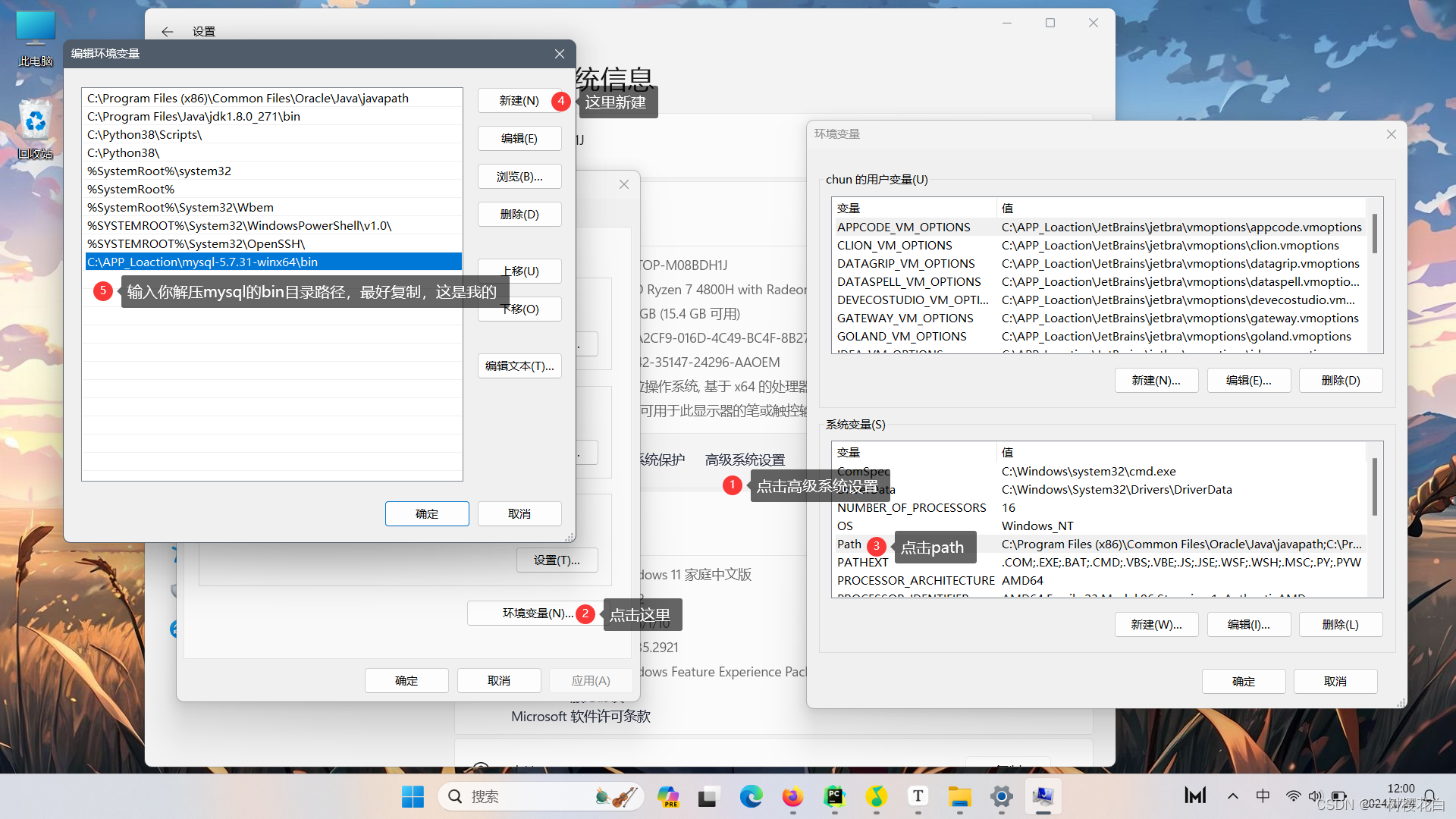Go back in the Settings window
1456x819 pixels.
168,31
